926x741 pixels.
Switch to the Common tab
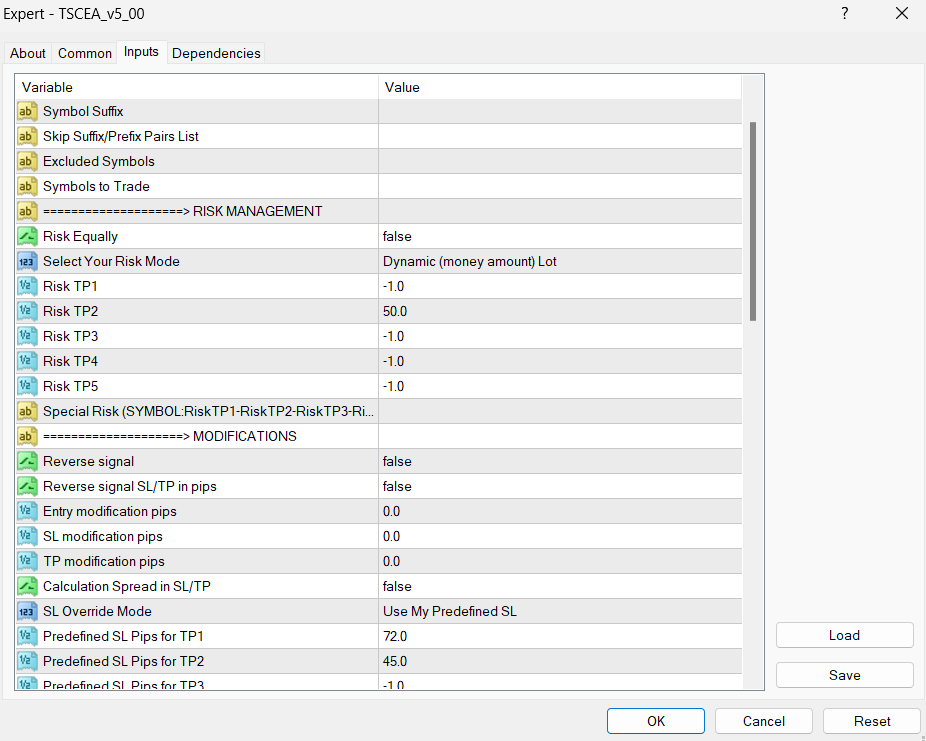85,53
